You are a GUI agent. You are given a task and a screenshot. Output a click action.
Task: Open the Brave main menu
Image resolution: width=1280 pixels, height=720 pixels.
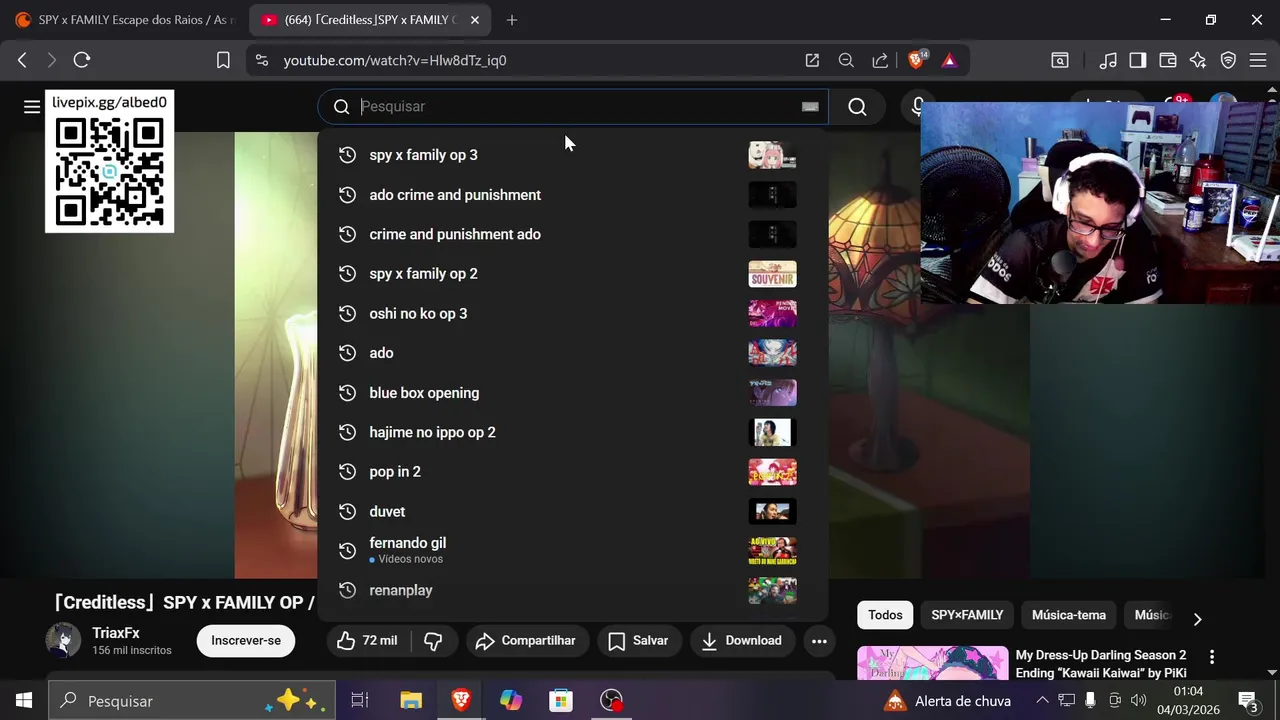1258,60
